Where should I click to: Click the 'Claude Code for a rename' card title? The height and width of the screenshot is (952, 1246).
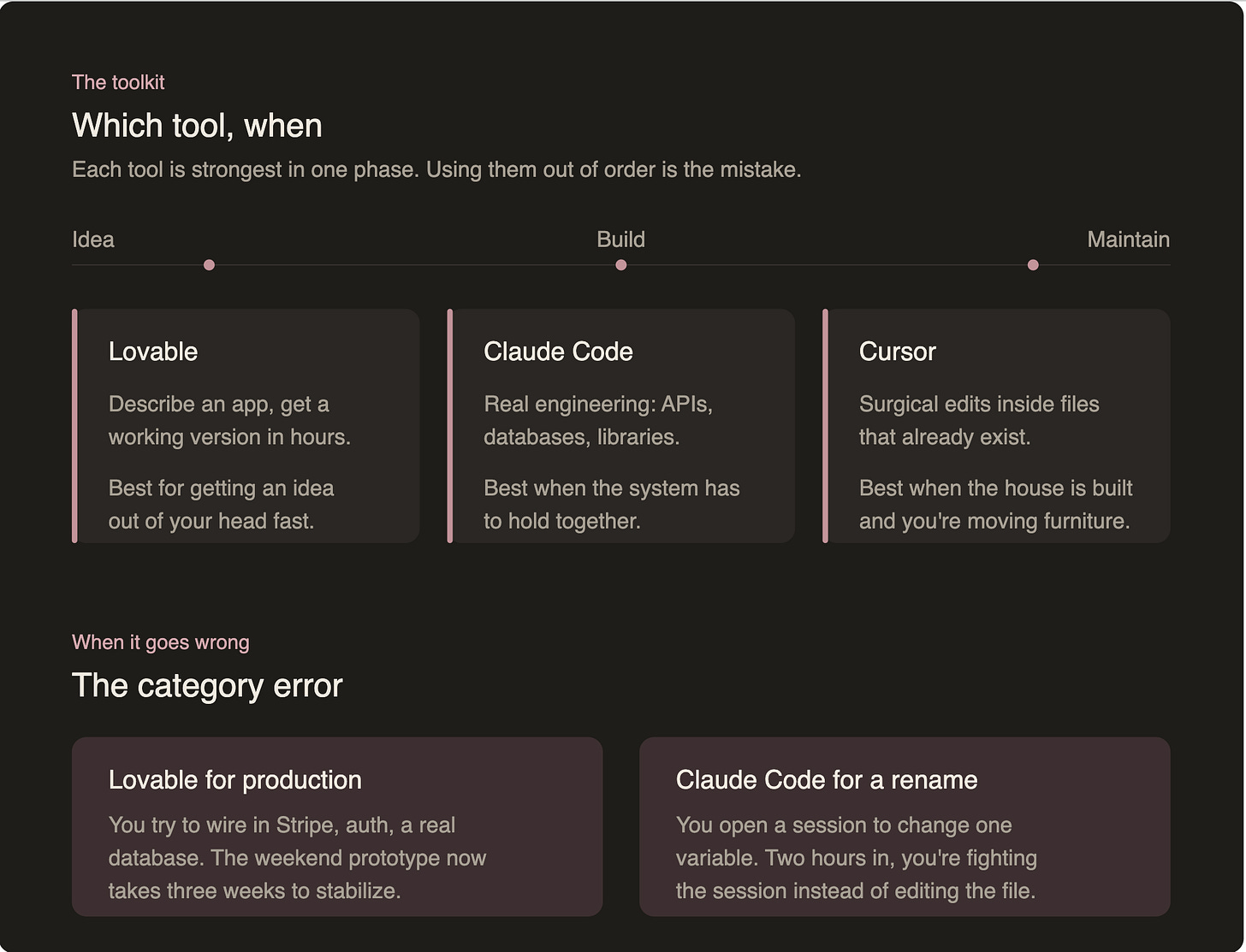pos(827,780)
